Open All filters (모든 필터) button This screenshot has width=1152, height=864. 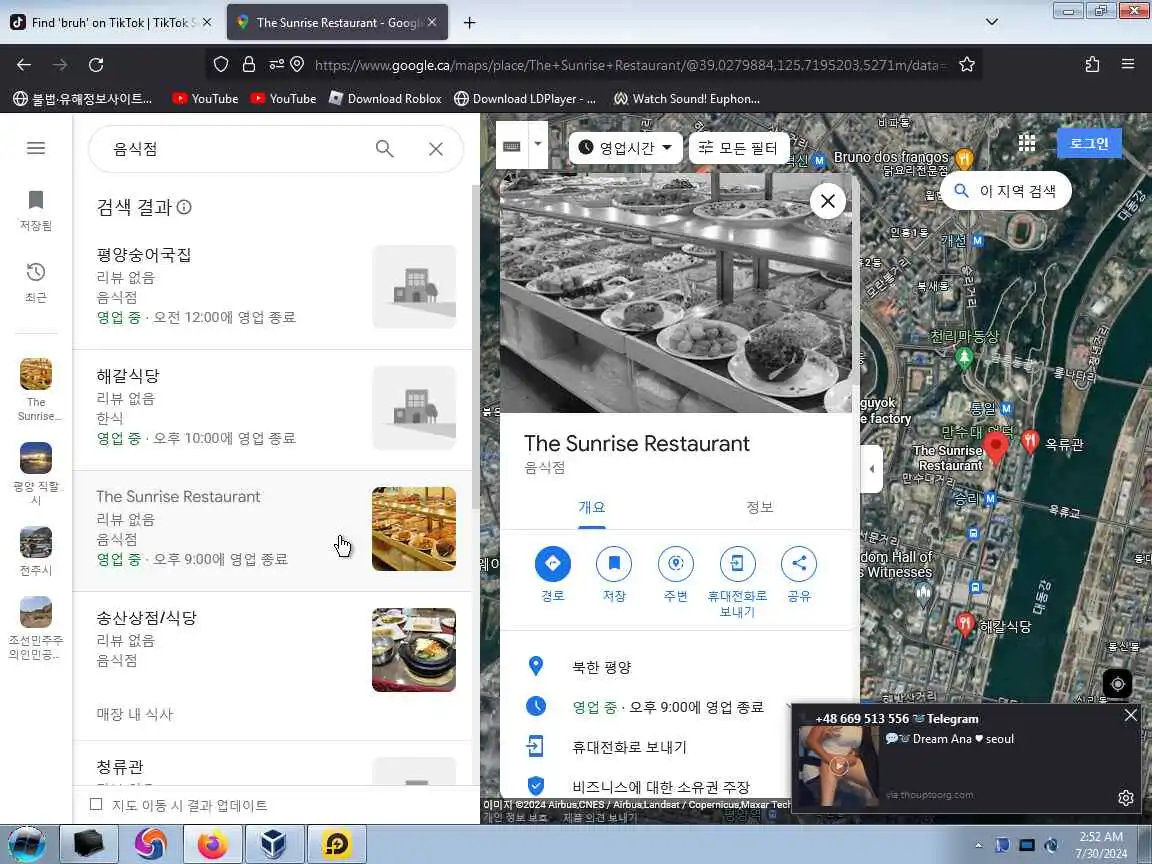(738, 148)
